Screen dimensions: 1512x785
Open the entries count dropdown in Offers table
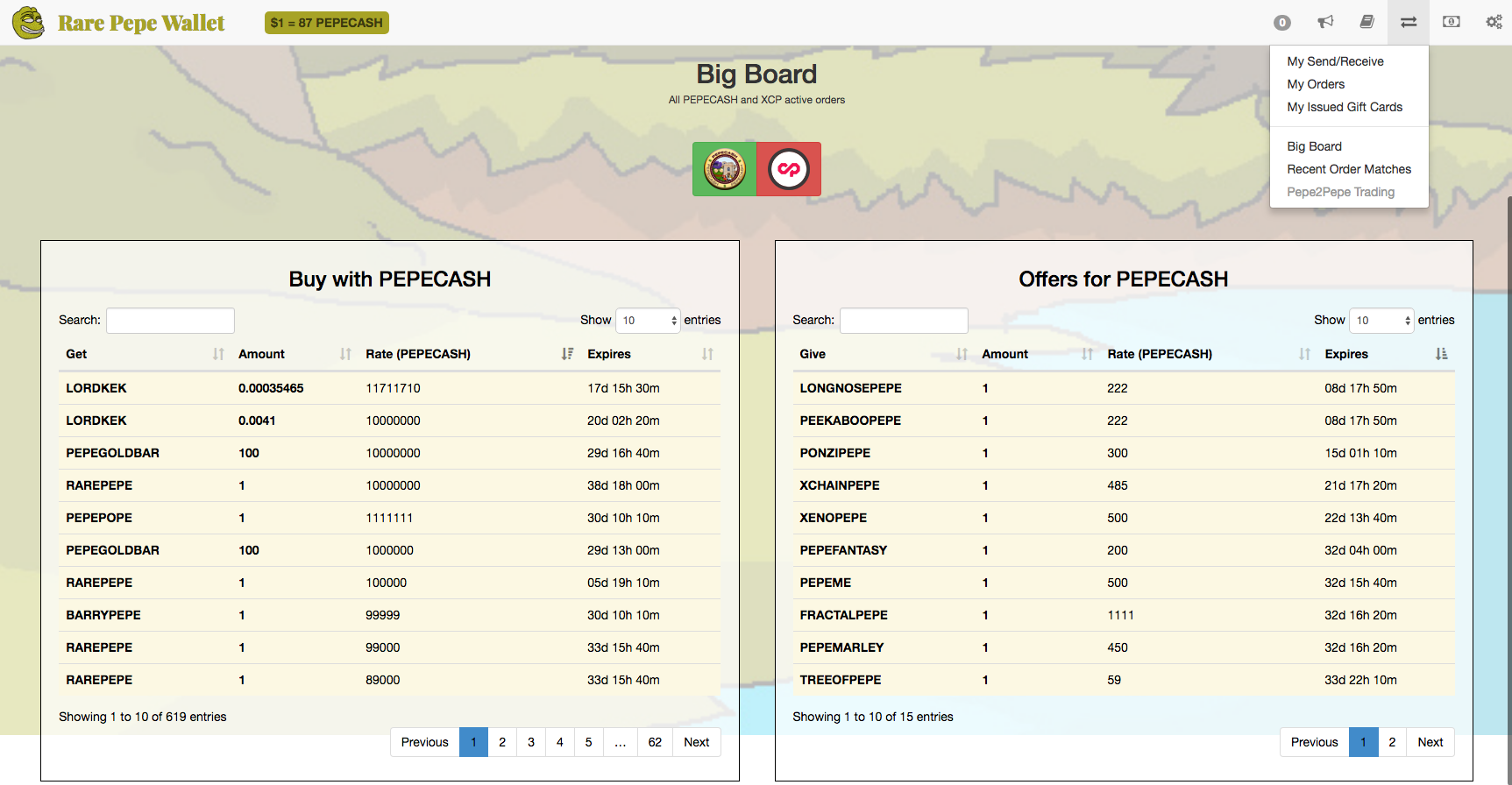(1381, 321)
